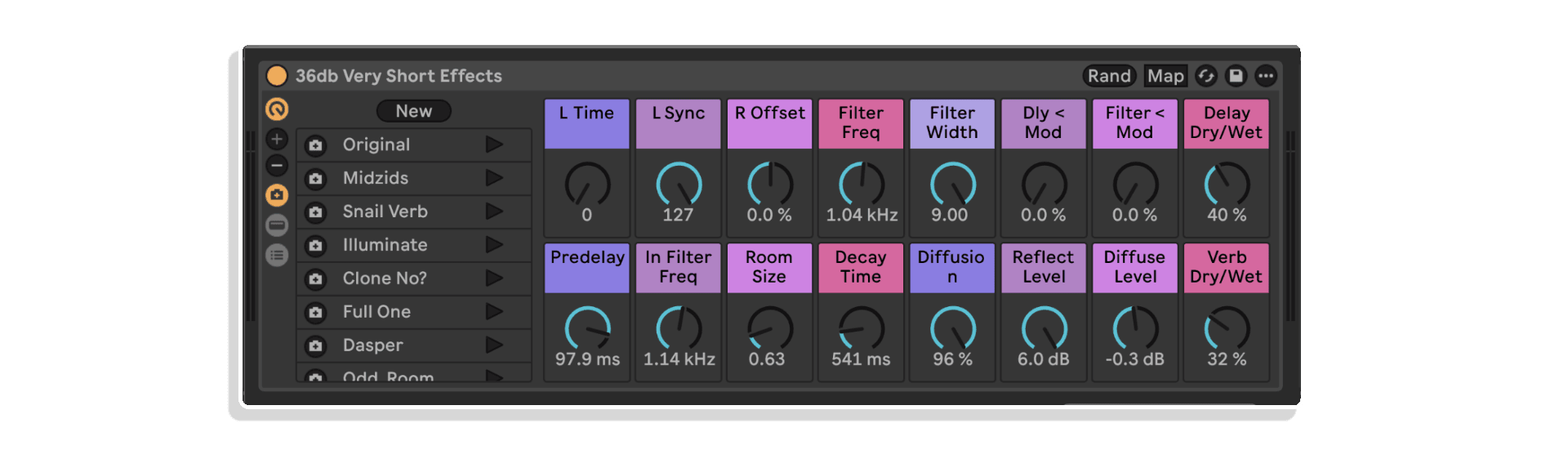Select the Midzids variation name

pyautogui.click(x=376, y=178)
